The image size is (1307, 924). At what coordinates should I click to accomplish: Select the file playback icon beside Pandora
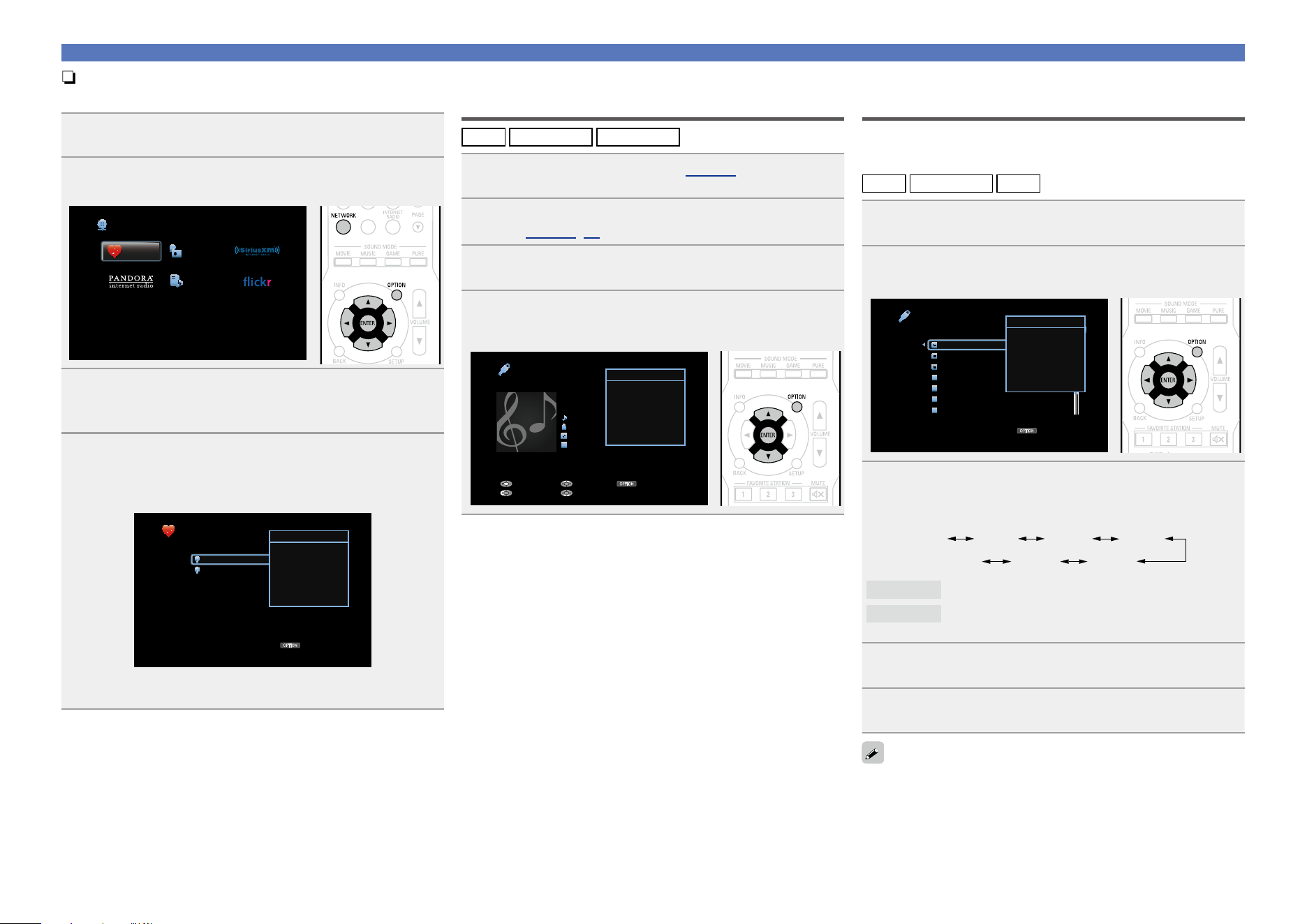tap(176, 281)
